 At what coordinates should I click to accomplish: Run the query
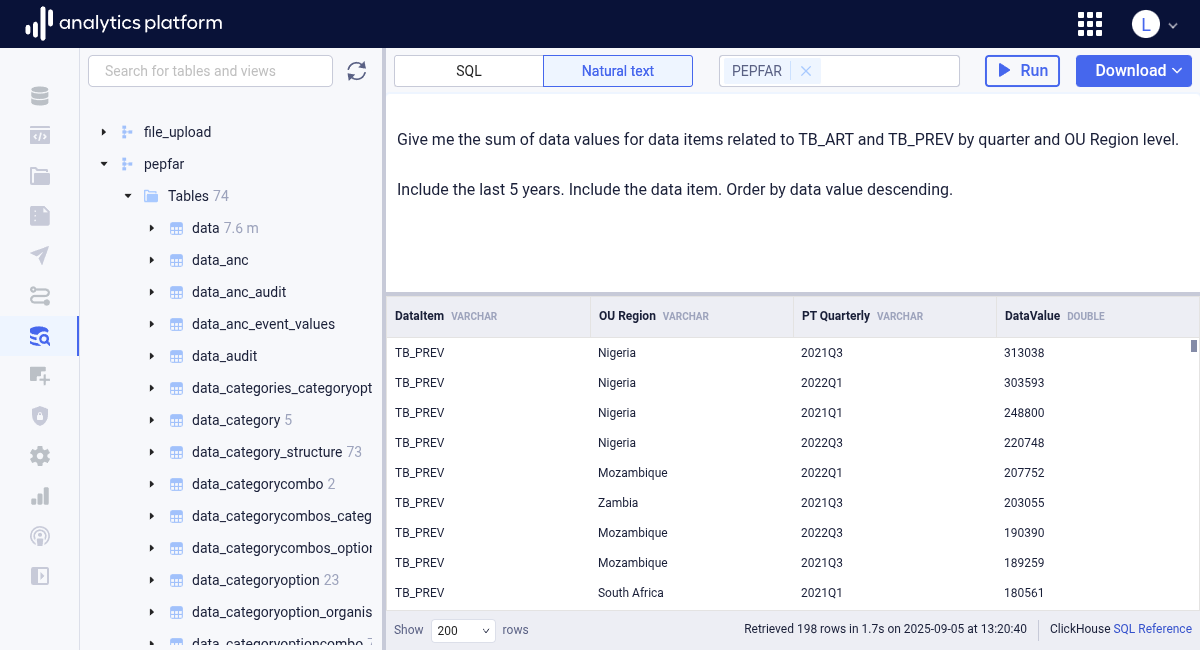[x=1022, y=71]
